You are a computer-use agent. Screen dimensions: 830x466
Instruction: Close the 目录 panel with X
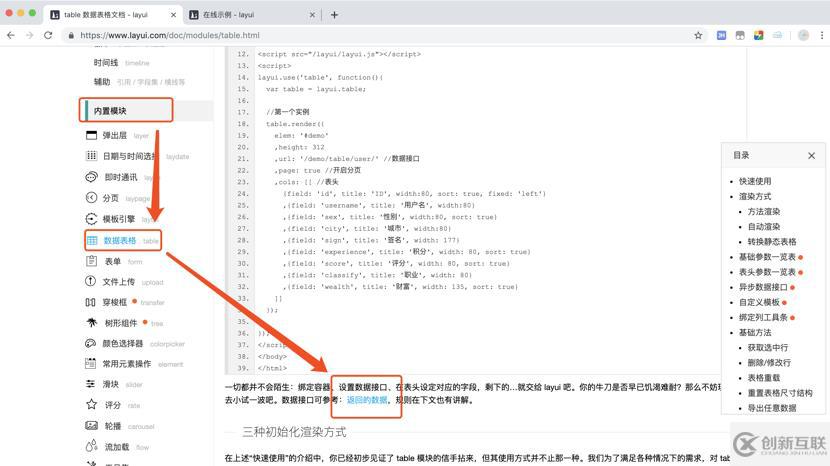coord(811,156)
